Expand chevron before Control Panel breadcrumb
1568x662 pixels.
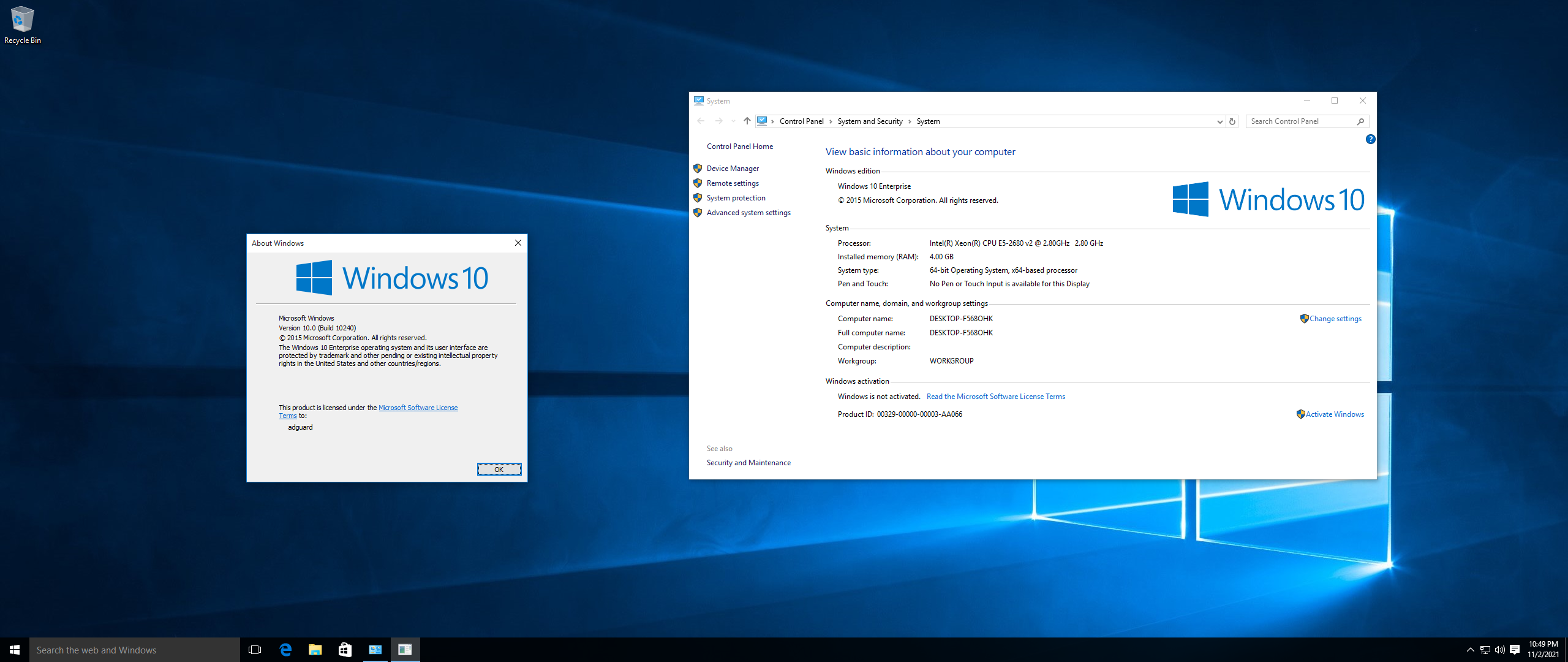(x=773, y=121)
